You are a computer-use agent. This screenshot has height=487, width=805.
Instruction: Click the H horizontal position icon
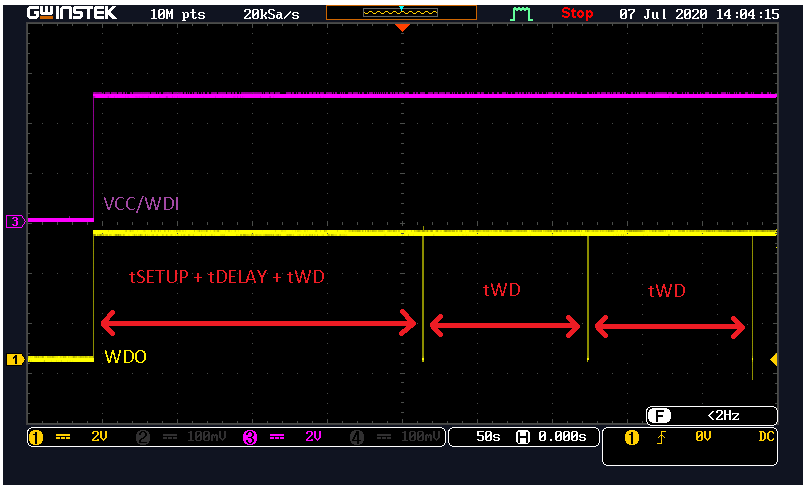(523, 437)
